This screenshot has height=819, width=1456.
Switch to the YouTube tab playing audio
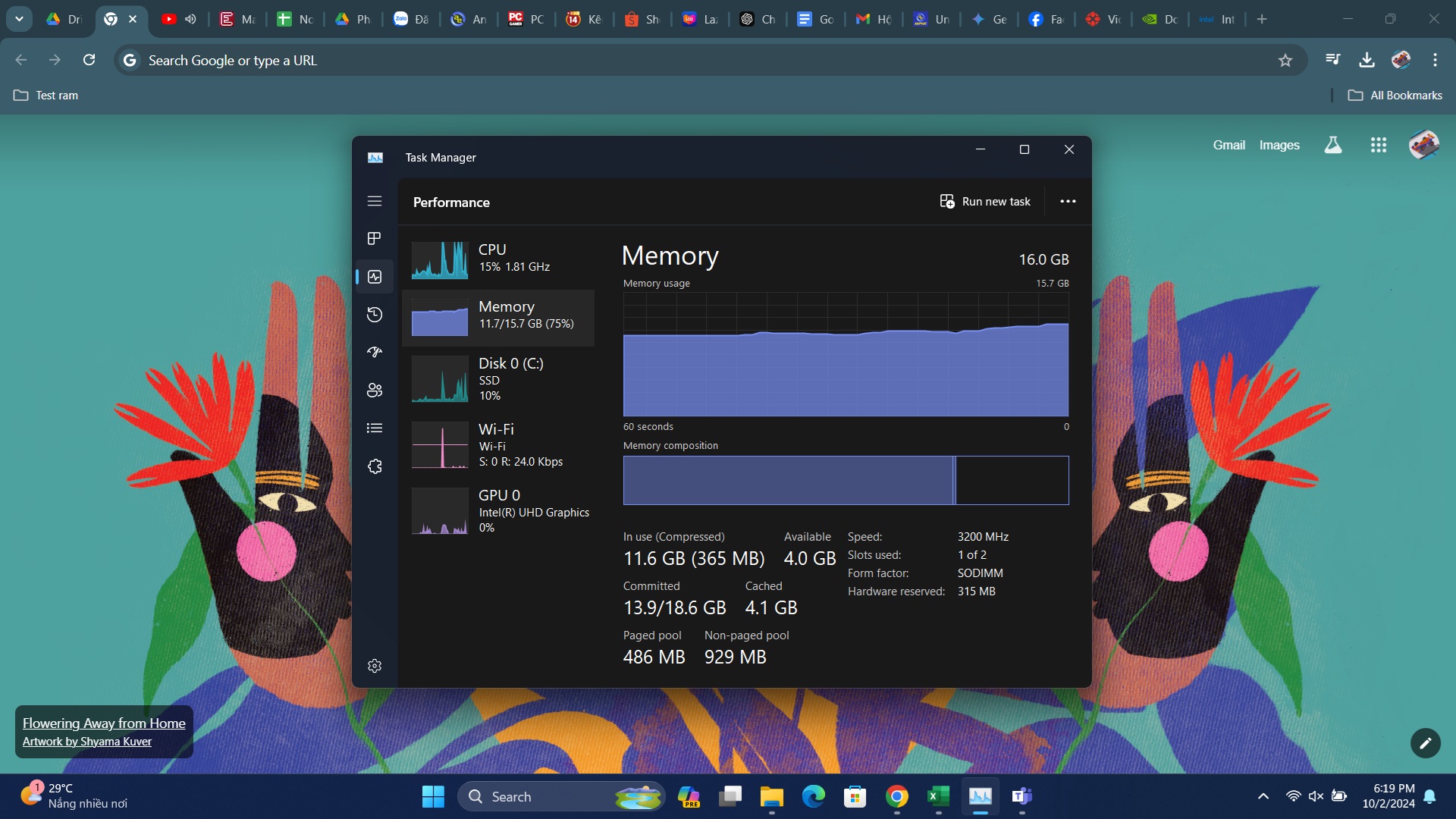(x=171, y=19)
